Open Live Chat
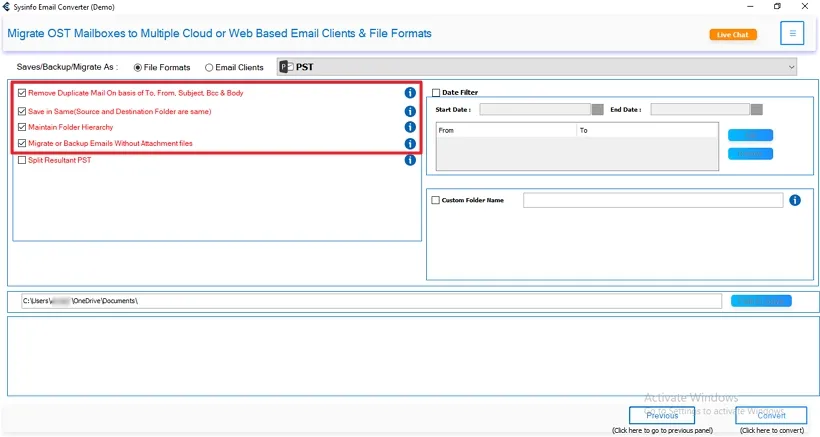 pyautogui.click(x=733, y=34)
